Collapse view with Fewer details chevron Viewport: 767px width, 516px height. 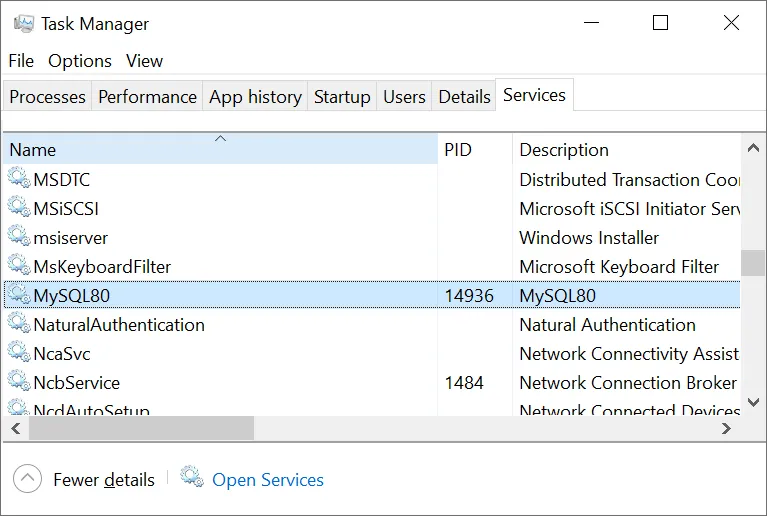click(28, 479)
